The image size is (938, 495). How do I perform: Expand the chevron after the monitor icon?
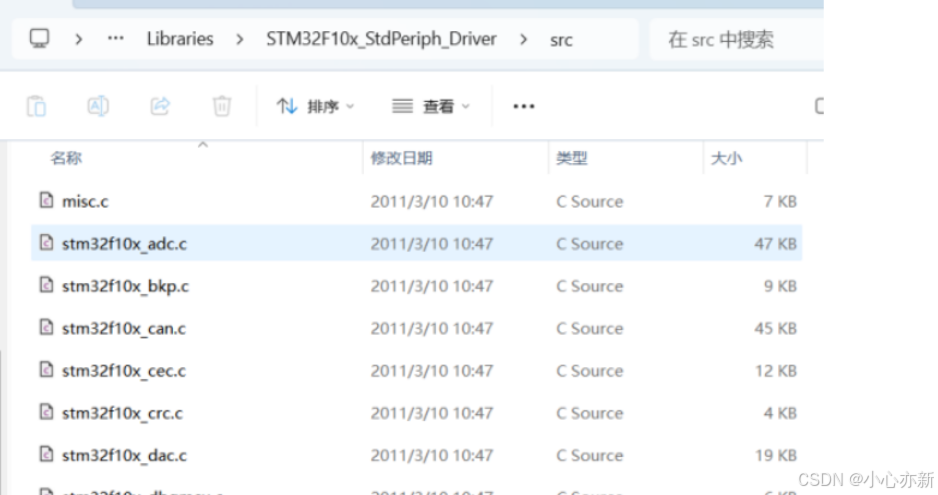pos(78,40)
